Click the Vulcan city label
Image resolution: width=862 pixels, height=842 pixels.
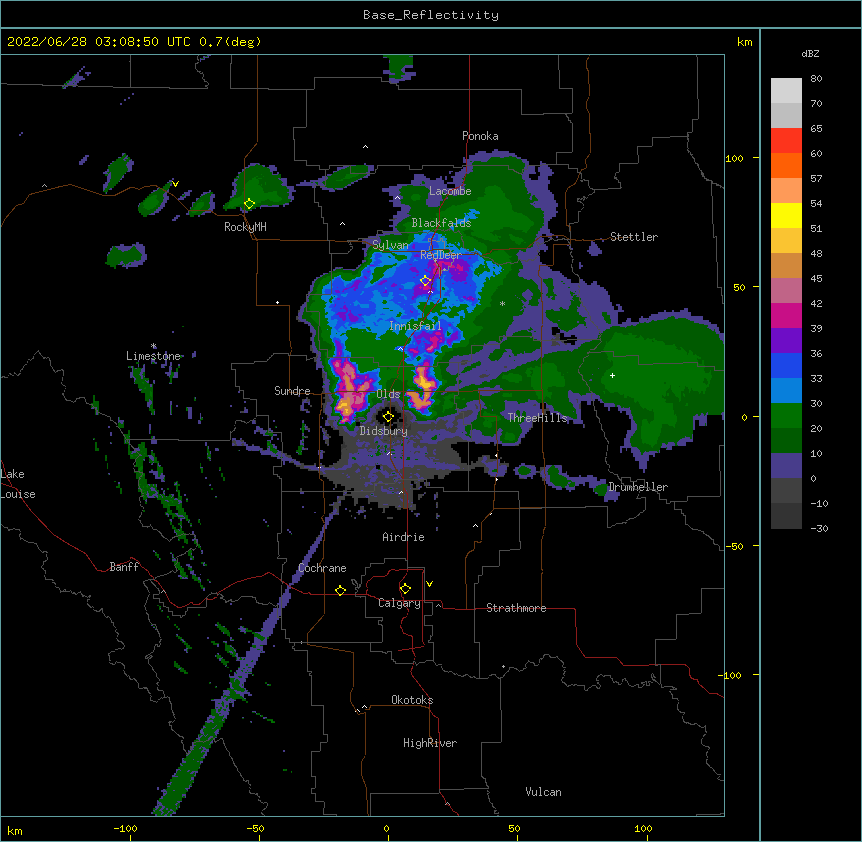click(x=543, y=792)
